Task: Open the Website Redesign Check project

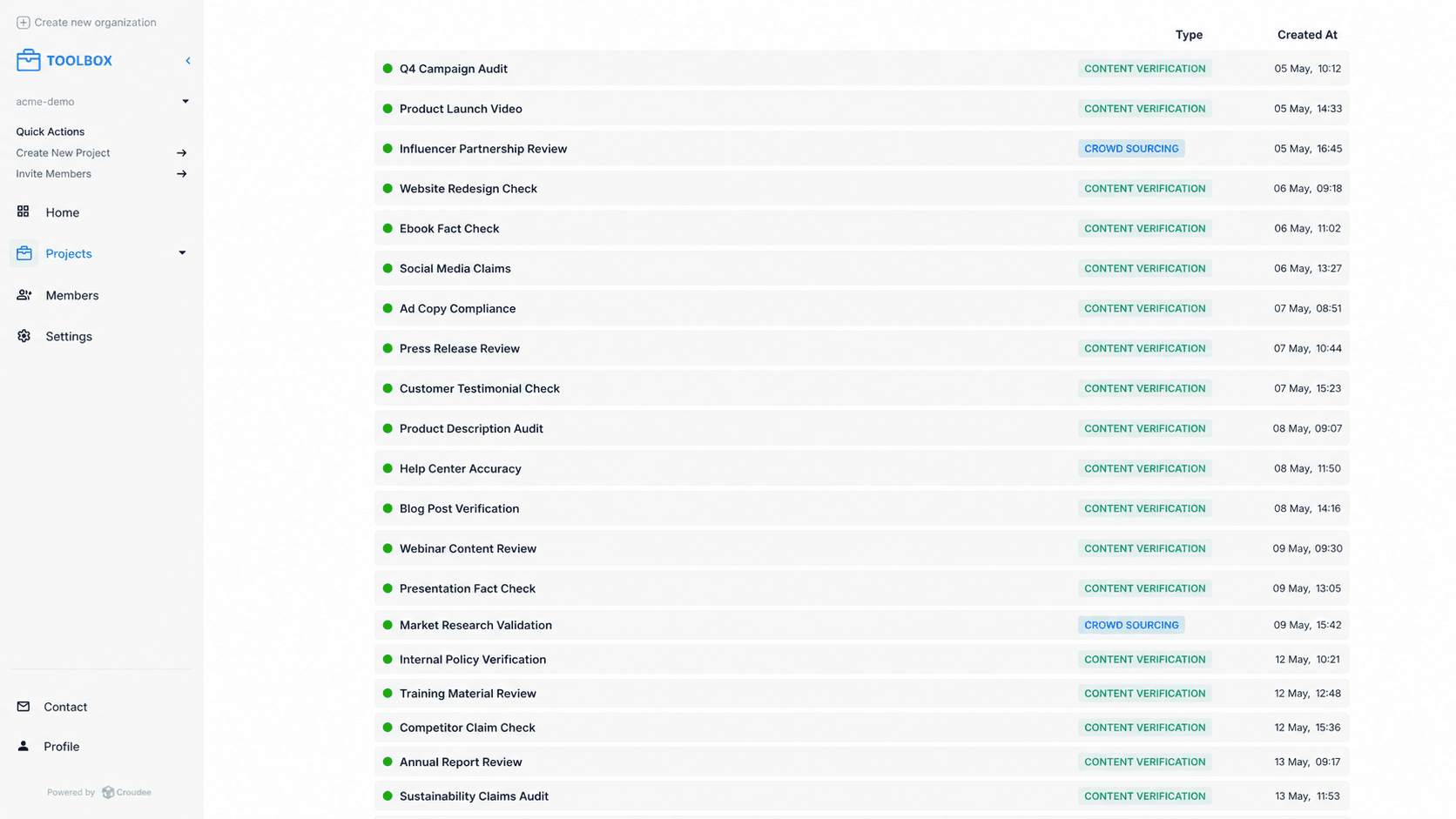Action: [x=862, y=189]
